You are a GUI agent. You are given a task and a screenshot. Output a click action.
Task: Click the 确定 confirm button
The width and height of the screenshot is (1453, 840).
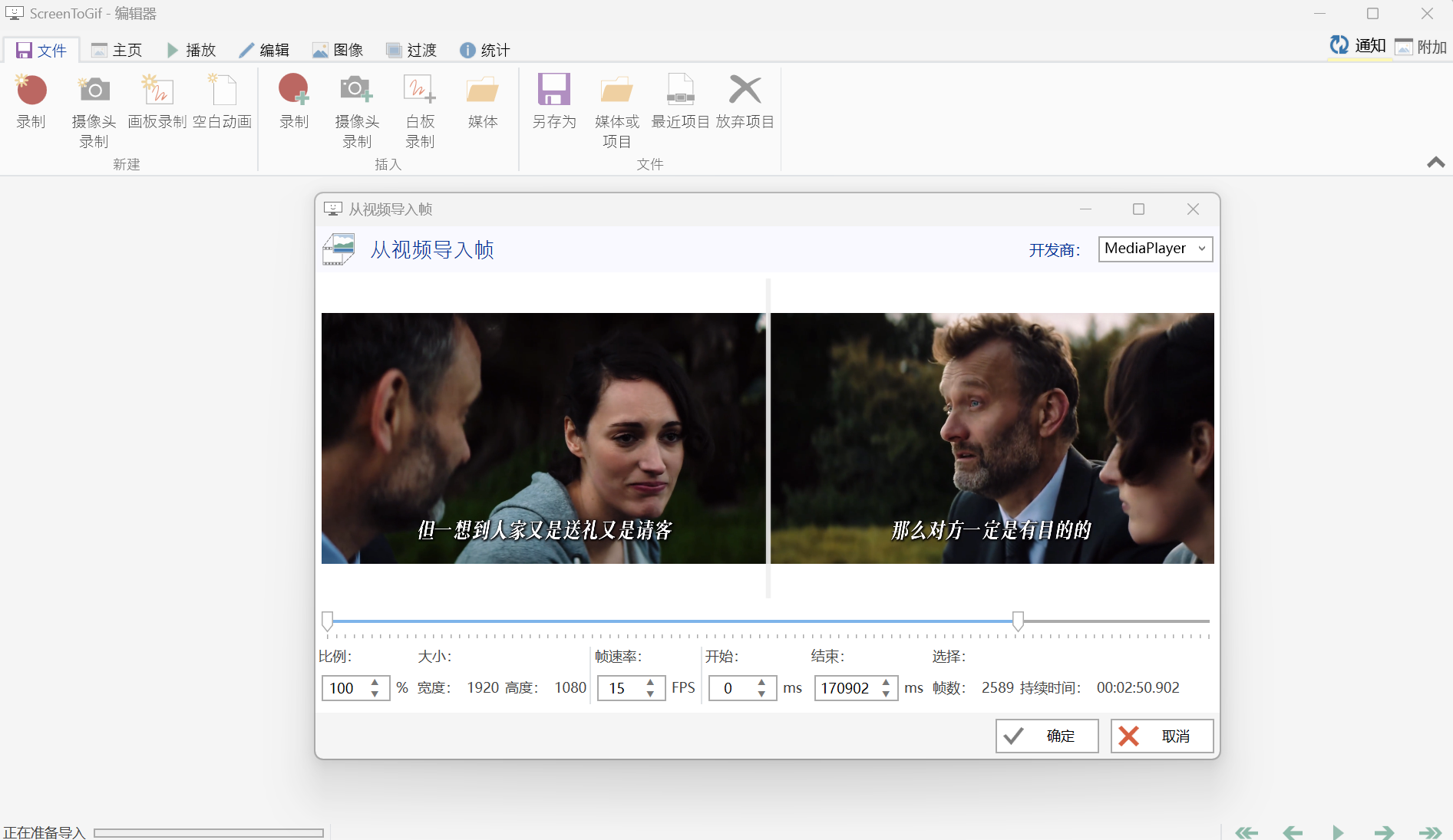coord(1047,736)
